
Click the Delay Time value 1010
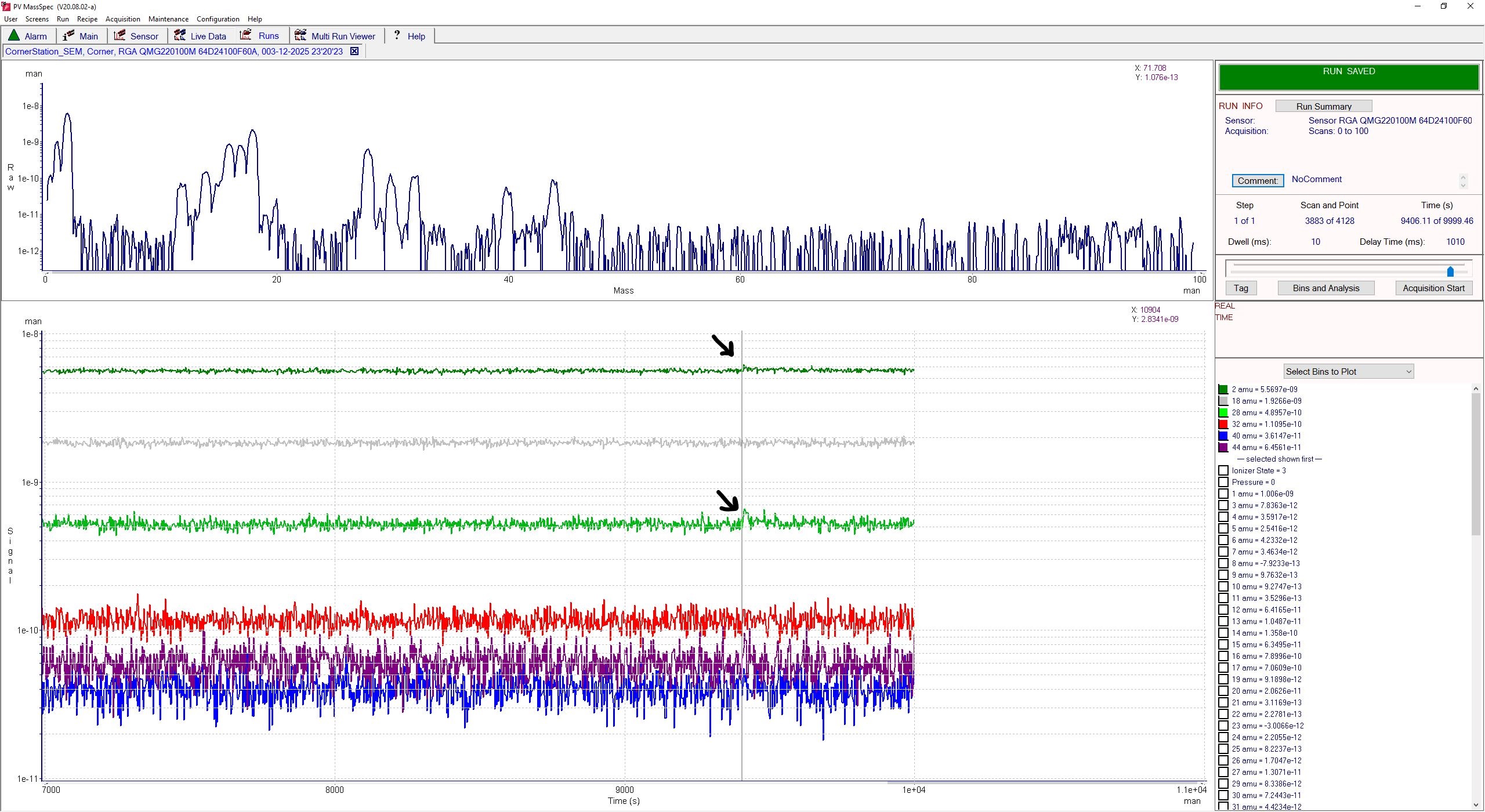tap(1455, 242)
